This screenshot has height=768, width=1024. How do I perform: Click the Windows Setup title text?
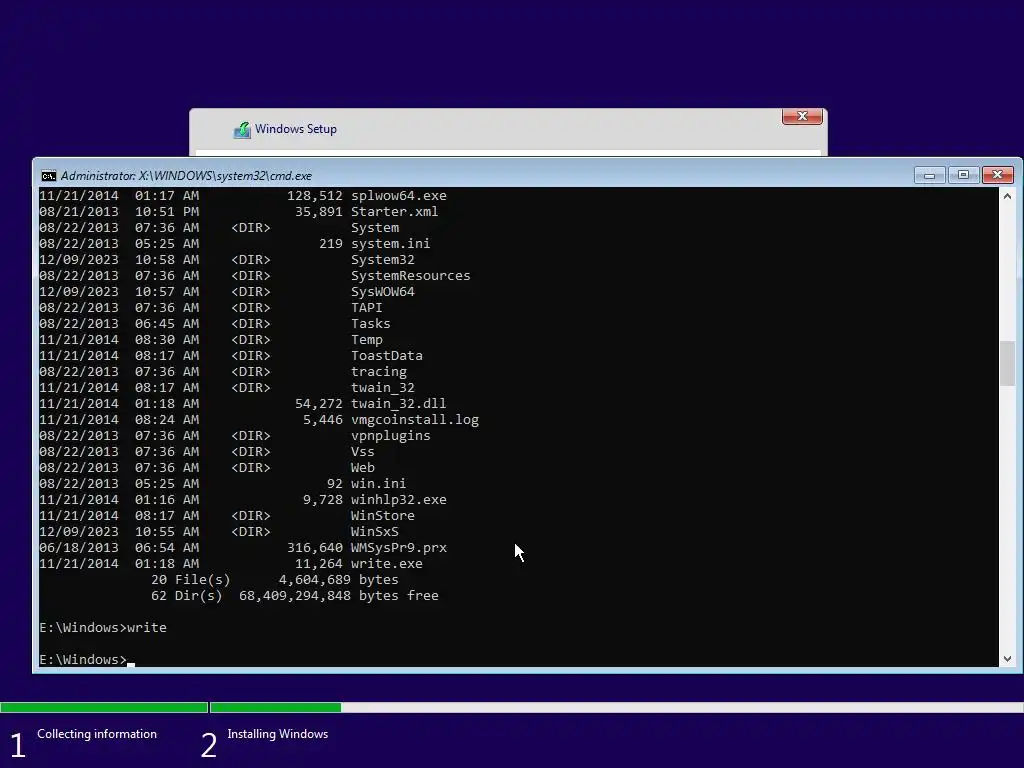[x=296, y=129]
